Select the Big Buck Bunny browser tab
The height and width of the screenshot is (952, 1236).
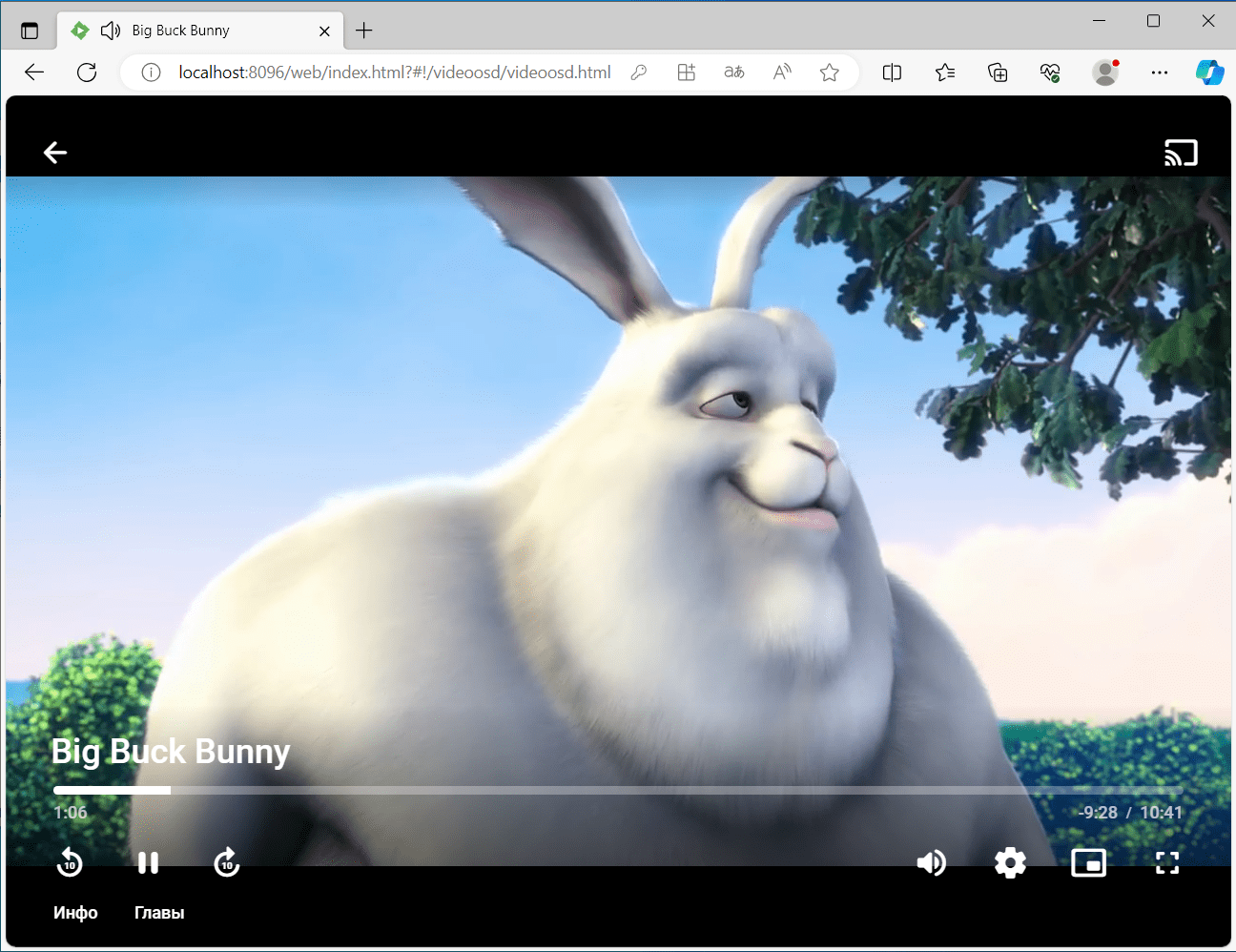[x=200, y=31]
